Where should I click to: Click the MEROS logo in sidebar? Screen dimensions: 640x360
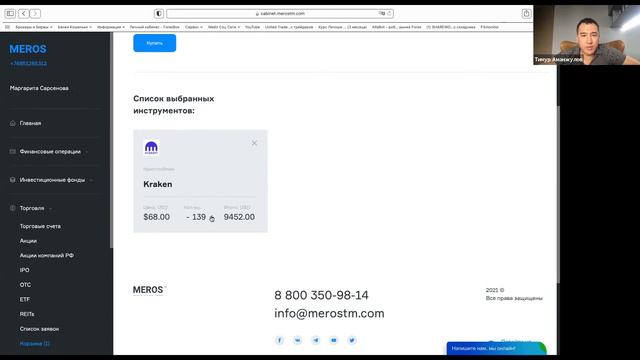(x=28, y=49)
